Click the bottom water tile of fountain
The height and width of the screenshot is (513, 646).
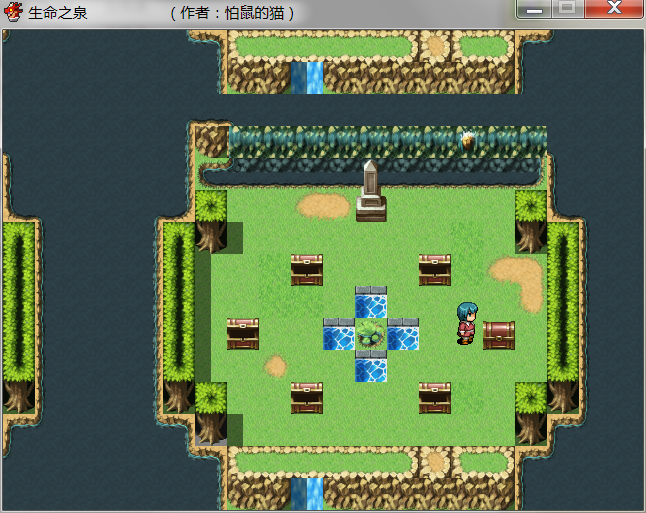[x=371, y=366]
